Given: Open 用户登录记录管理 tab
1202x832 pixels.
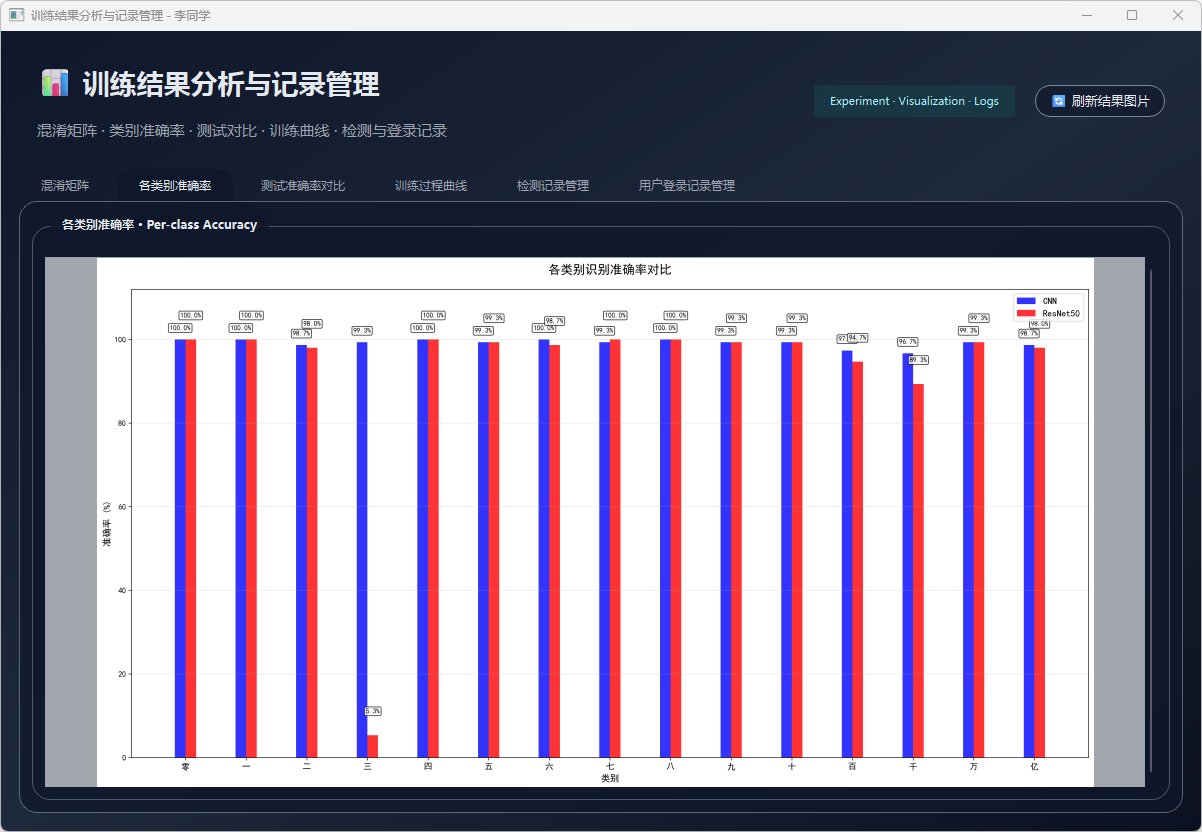Looking at the screenshot, I should coord(687,186).
